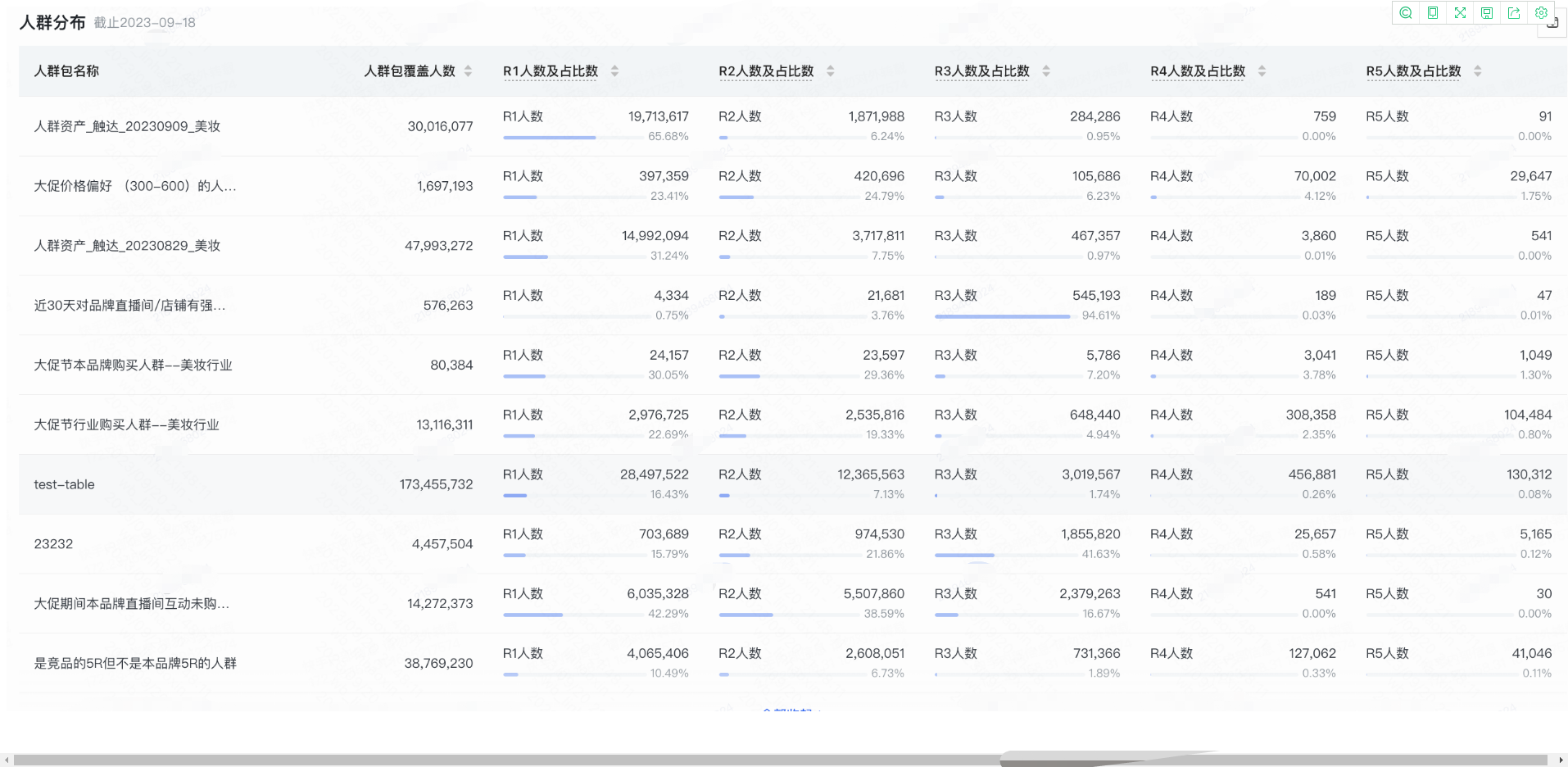Select the test-table row name
The image size is (1568, 767).
point(64,484)
